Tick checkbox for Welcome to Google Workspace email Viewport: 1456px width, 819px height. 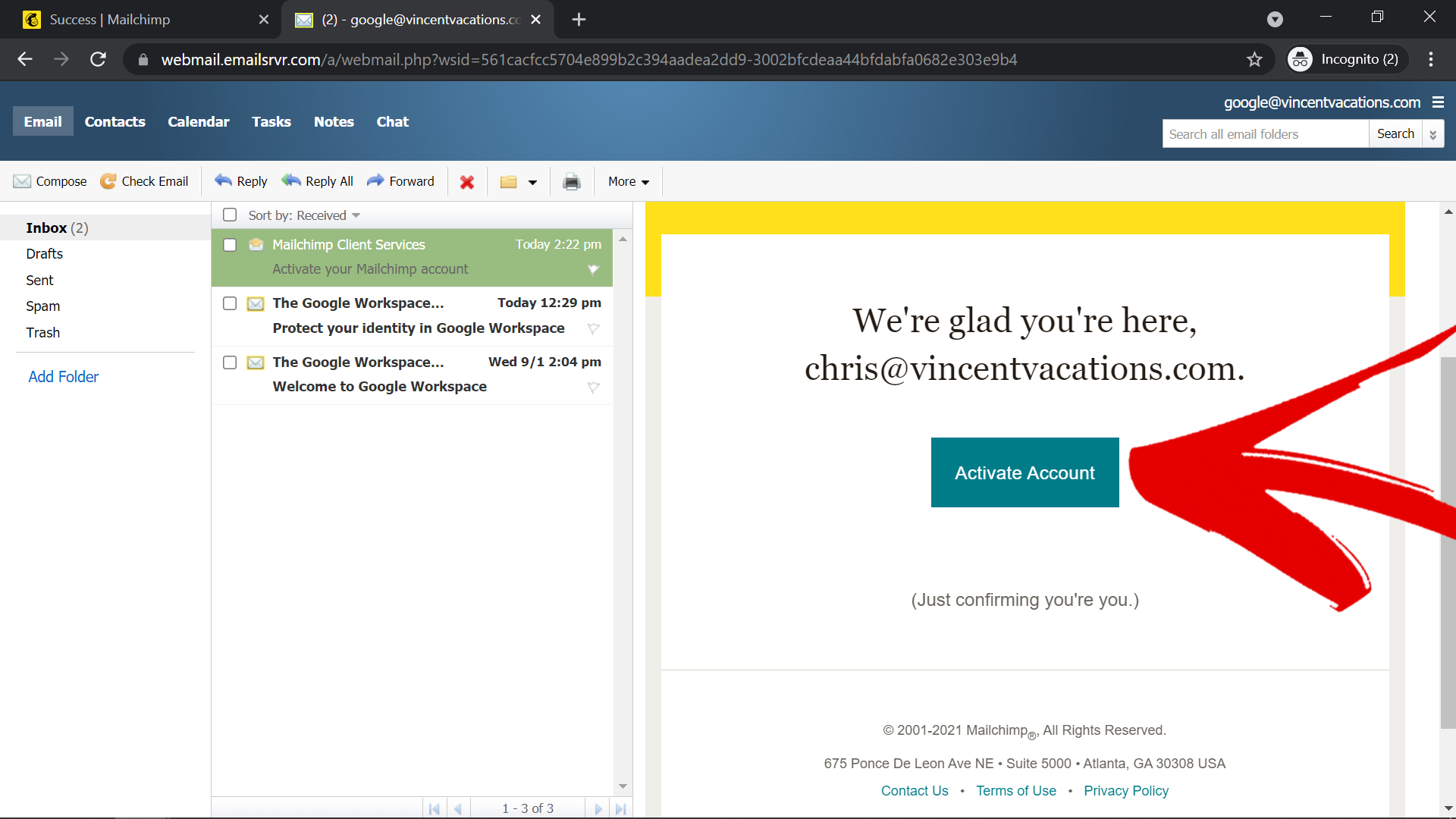click(x=230, y=362)
